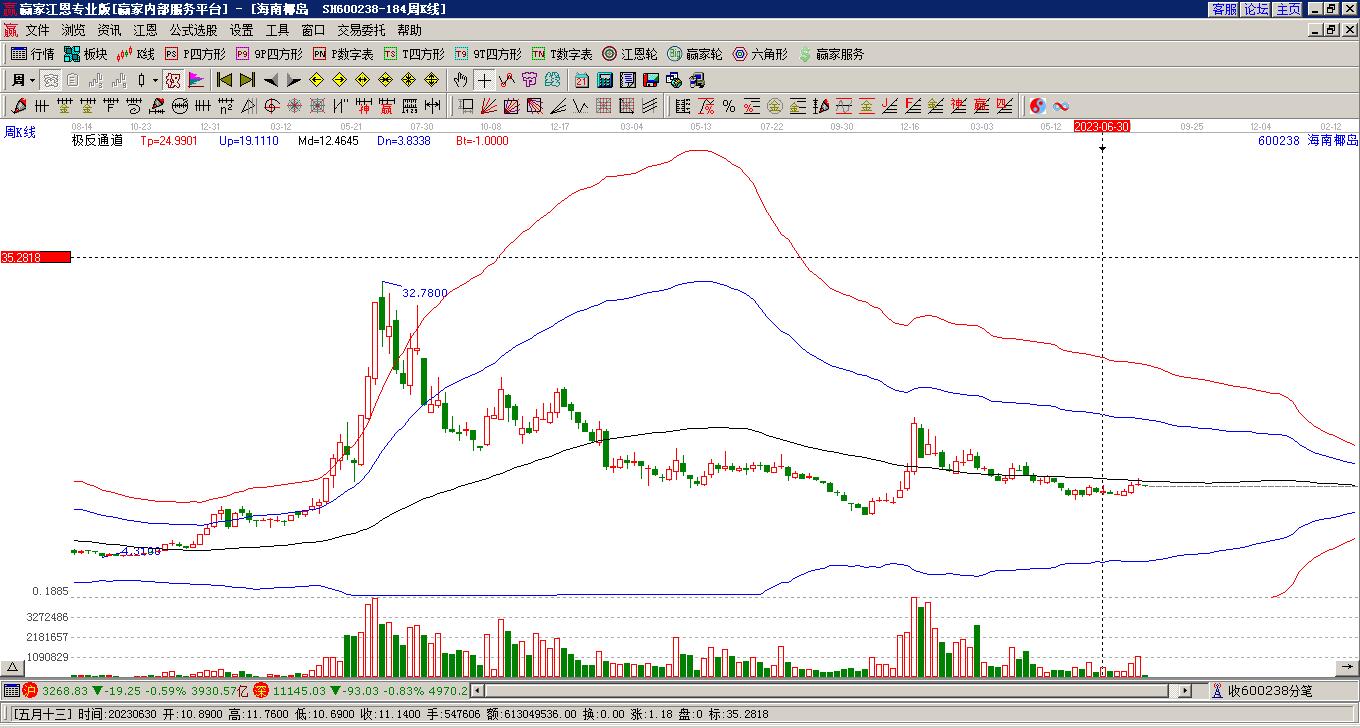Screen dimensions: 1360x728
Task: Click the 2023-06-30 highlighted date marker
Action: (1102, 126)
